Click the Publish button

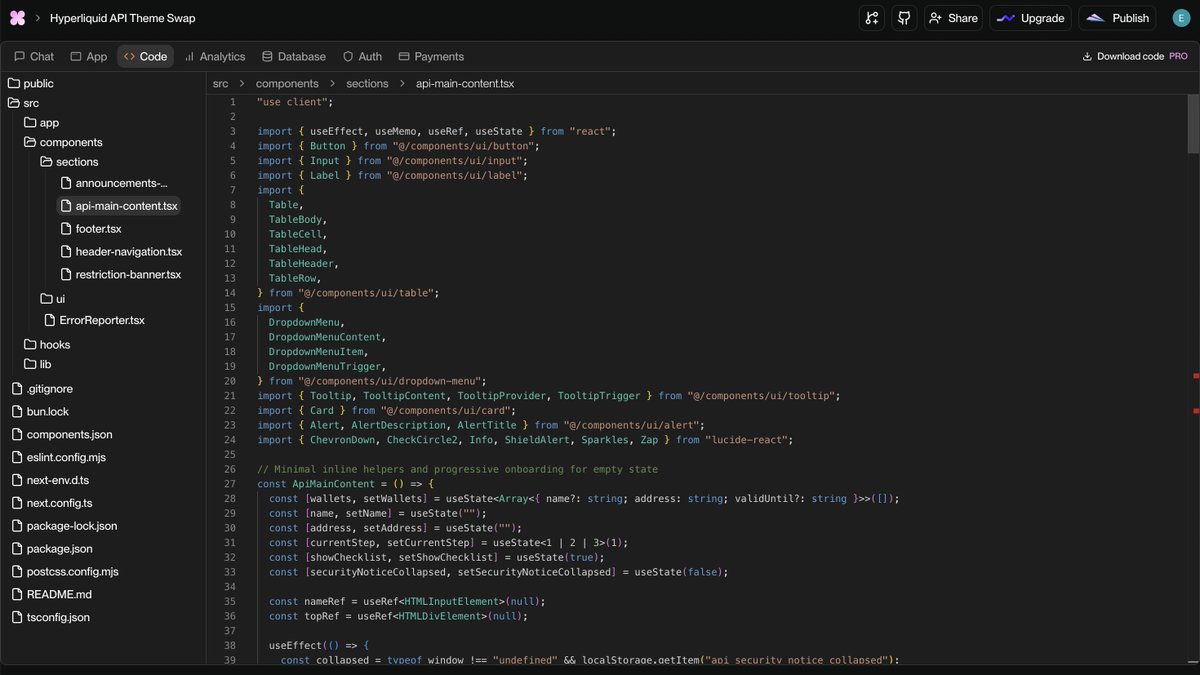pos(1116,17)
